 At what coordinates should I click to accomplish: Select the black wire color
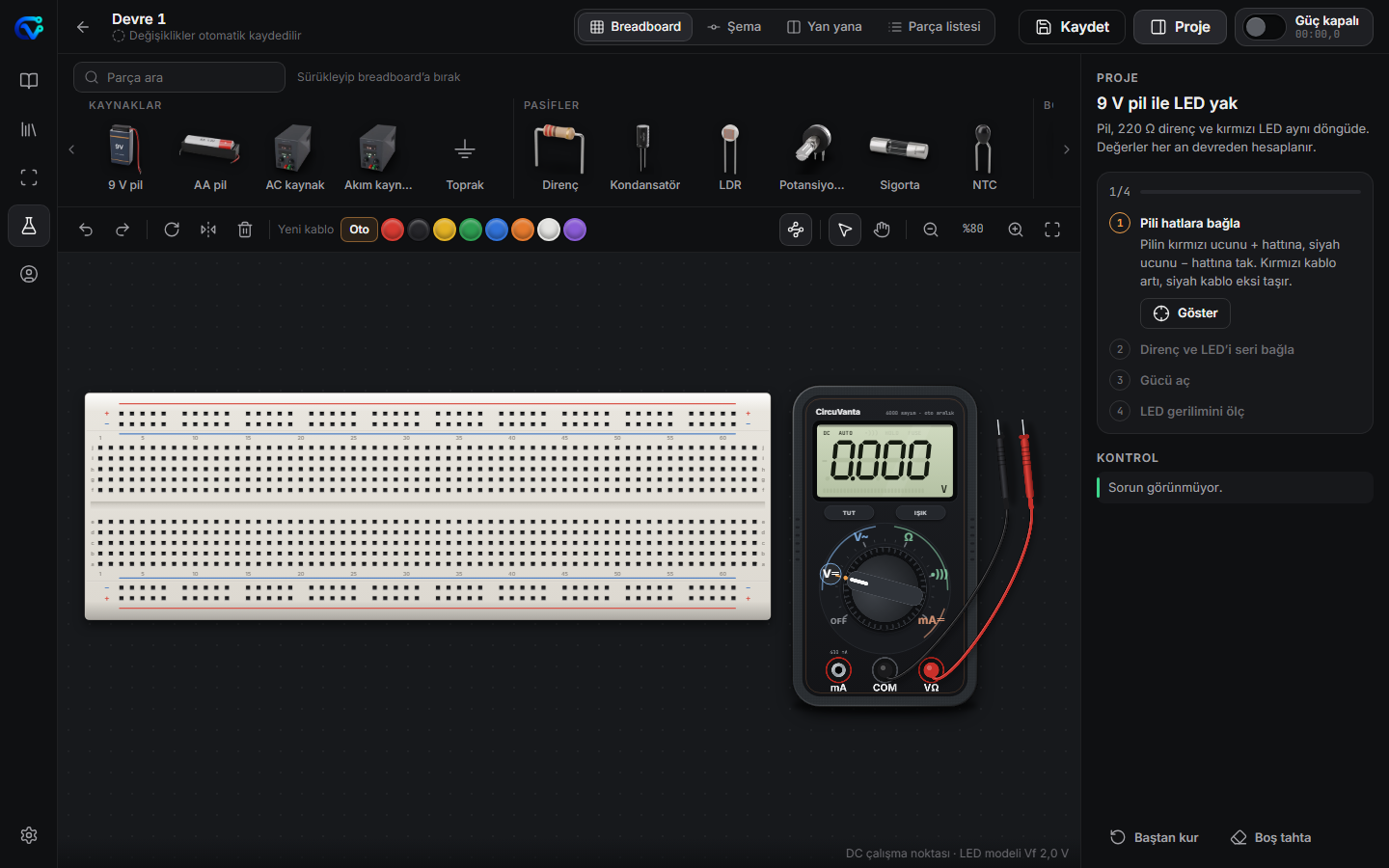click(419, 230)
